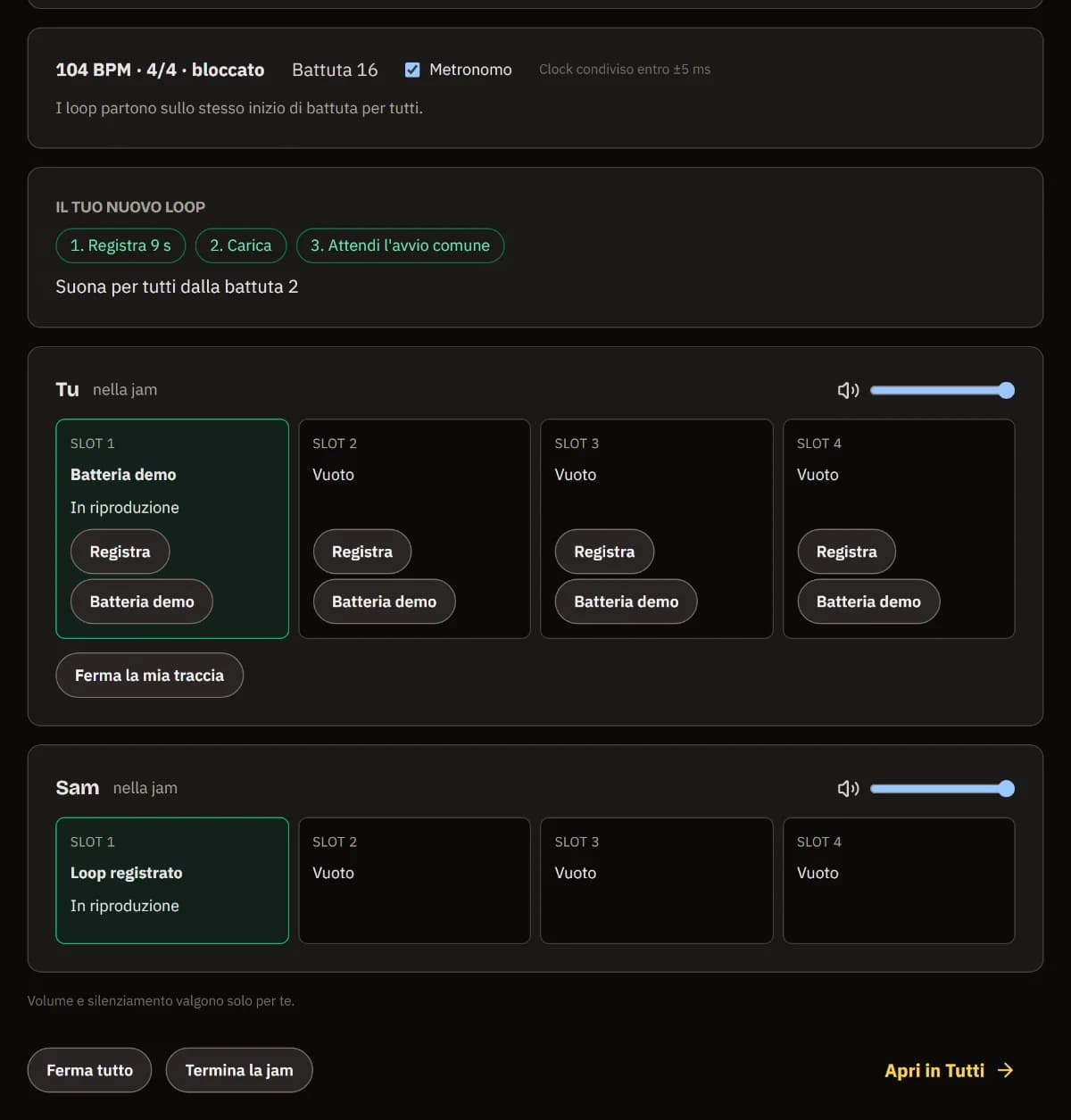
Task: Disable the Metronomo checkbox
Action: click(412, 70)
